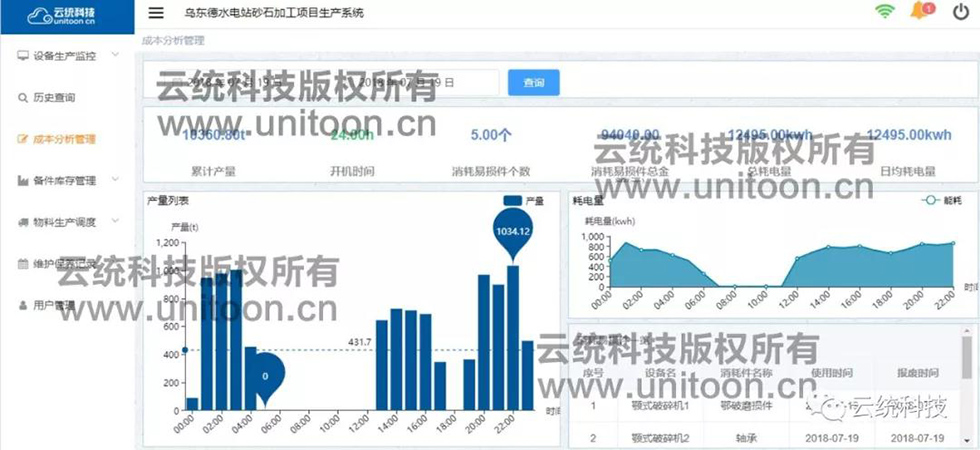Click the tallest bar at 22:00
This screenshot has height=450, width=980.
point(512,338)
